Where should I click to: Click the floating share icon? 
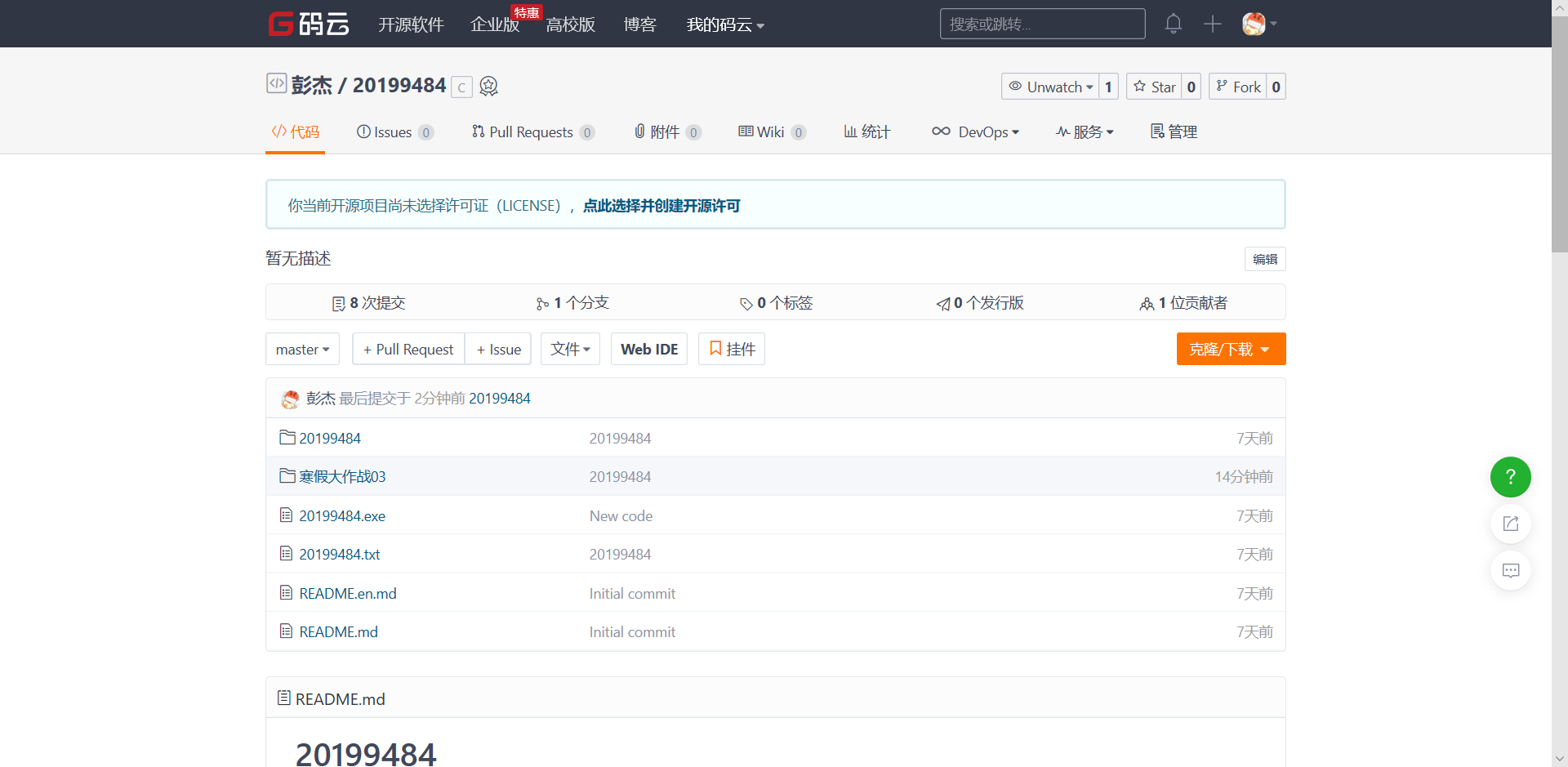coord(1510,524)
